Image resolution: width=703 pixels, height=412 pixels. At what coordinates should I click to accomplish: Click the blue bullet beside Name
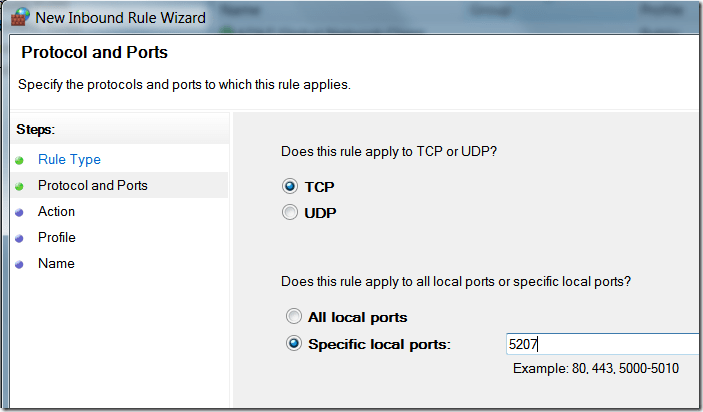coord(20,264)
